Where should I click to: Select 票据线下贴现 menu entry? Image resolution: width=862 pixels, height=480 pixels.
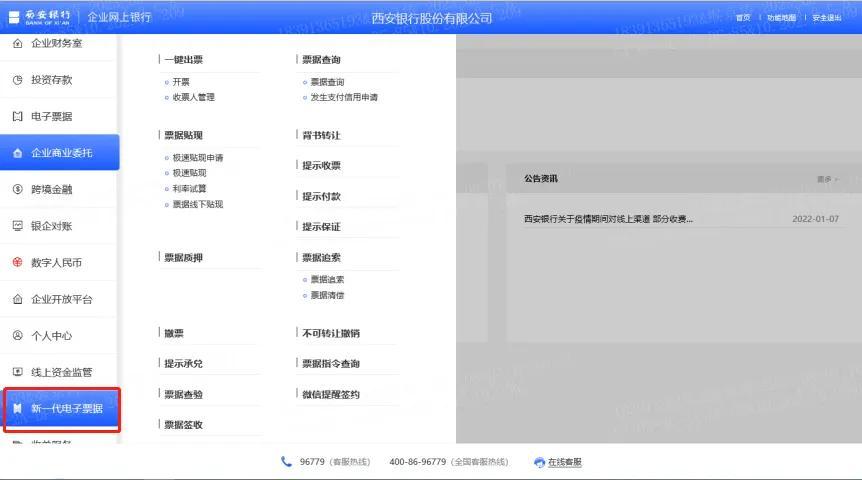click(x=198, y=205)
